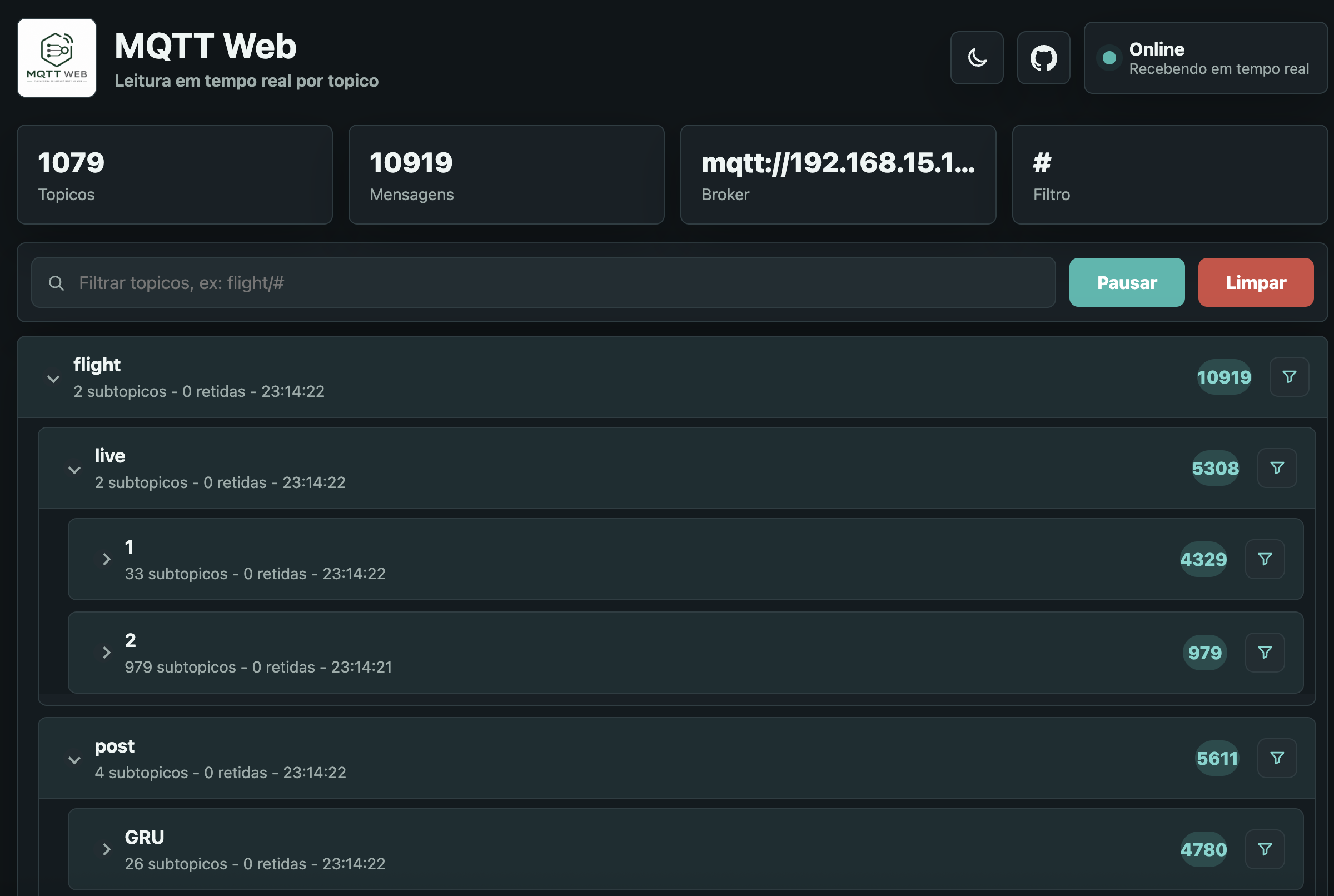This screenshot has width=1334, height=896.
Task: Pause live updates with Pausar
Action: click(1127, 282)
